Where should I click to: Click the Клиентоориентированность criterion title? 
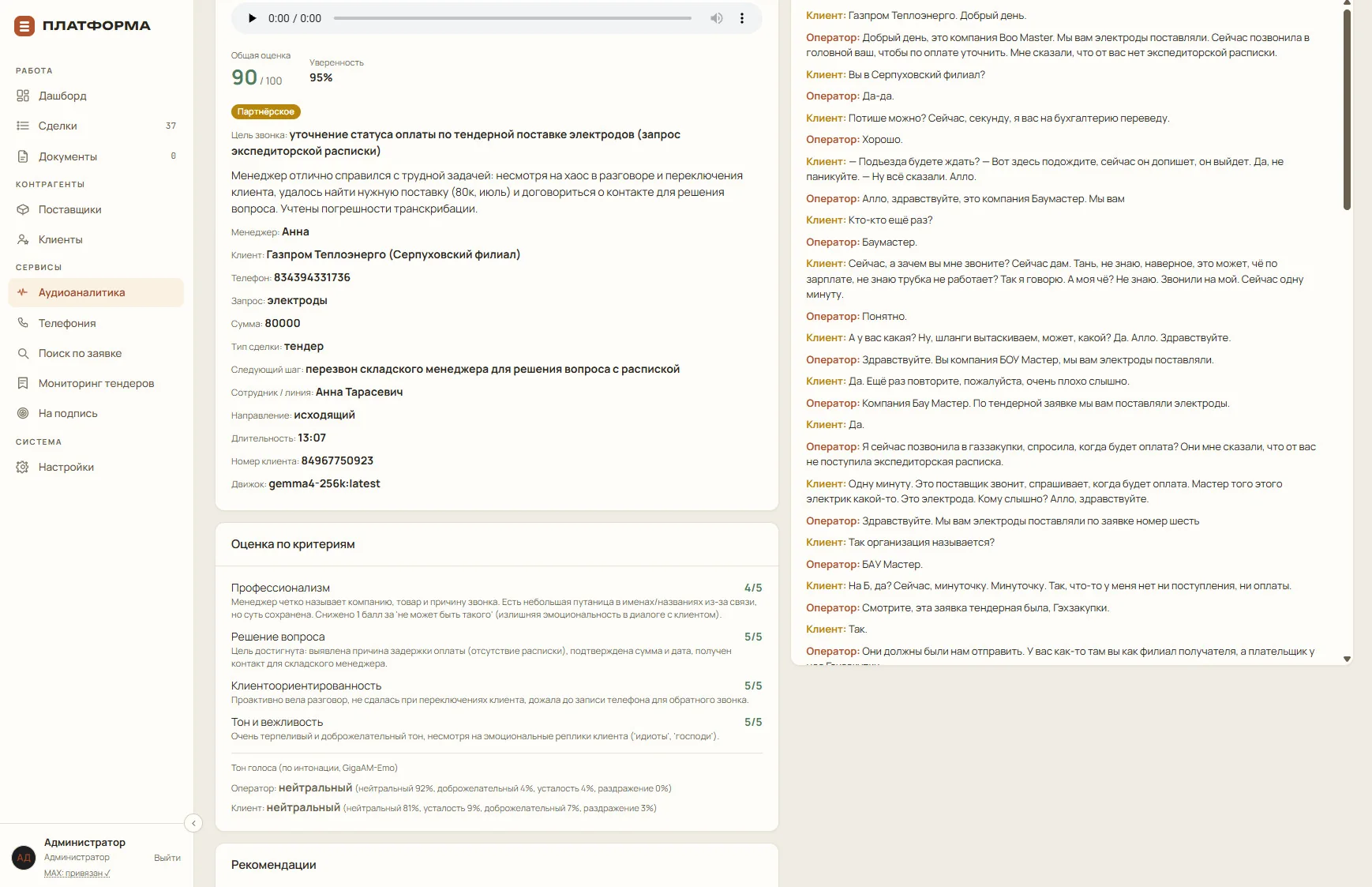click(x=306, y=686)
